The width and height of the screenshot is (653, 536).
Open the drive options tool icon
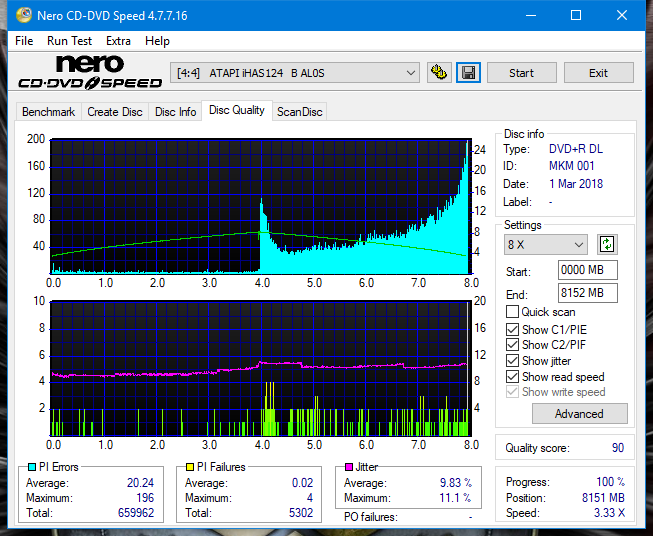(439, 73)
